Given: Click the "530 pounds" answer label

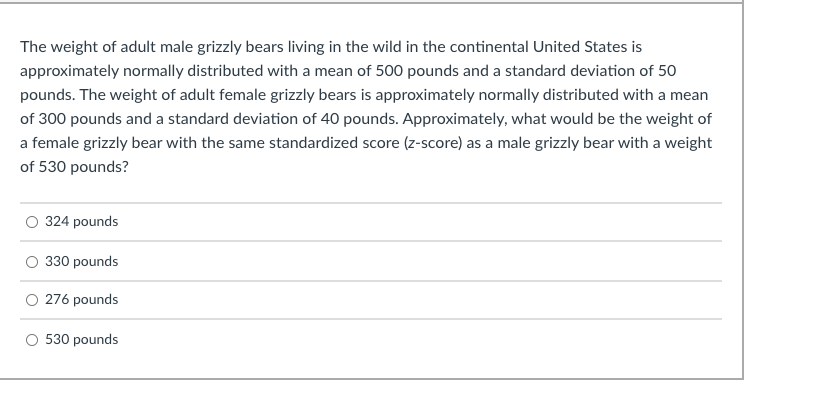Looking at the screenshot, I should 82,340.
